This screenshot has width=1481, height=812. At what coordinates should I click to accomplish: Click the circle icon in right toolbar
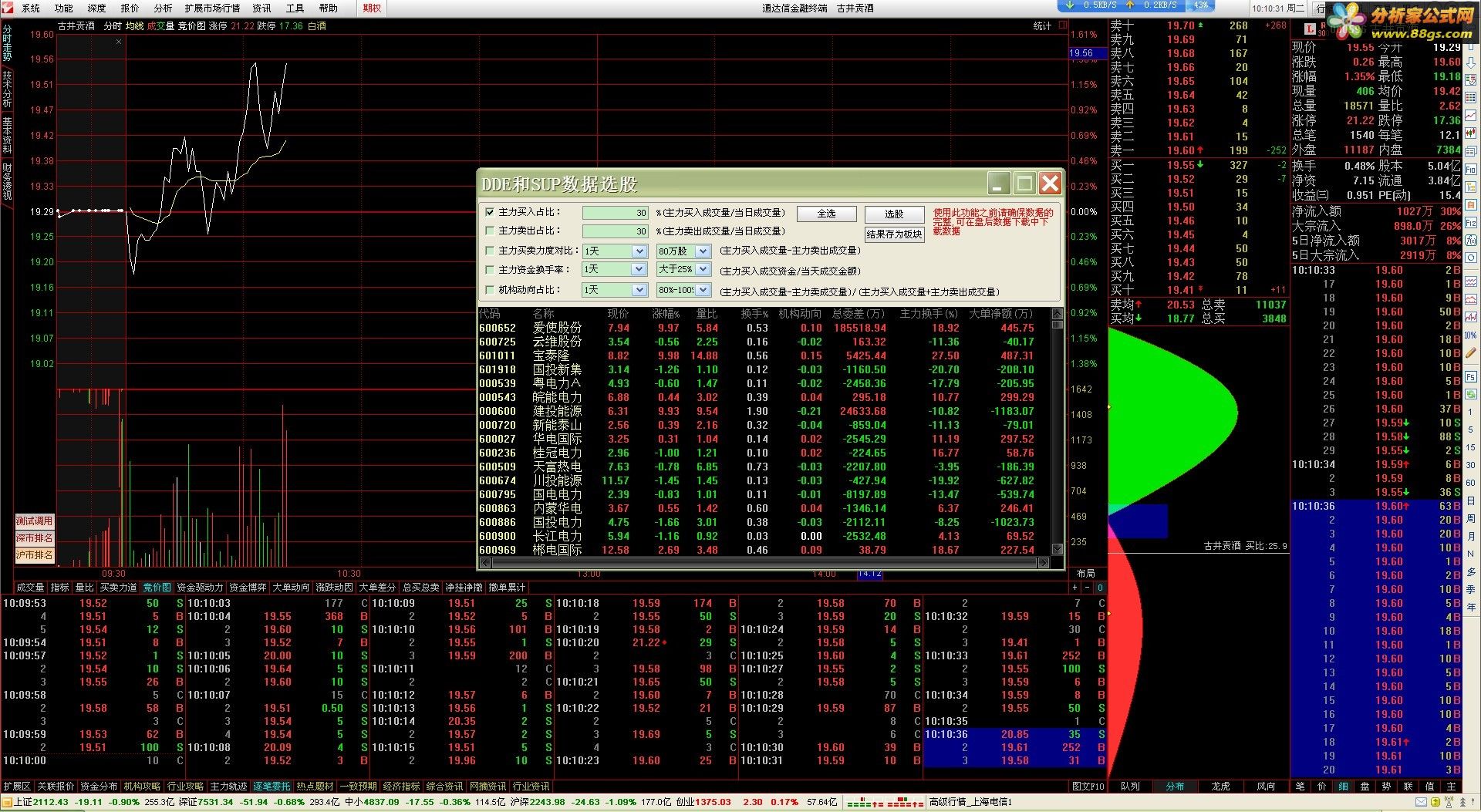pyautogui.click(x=1471, y=258)
